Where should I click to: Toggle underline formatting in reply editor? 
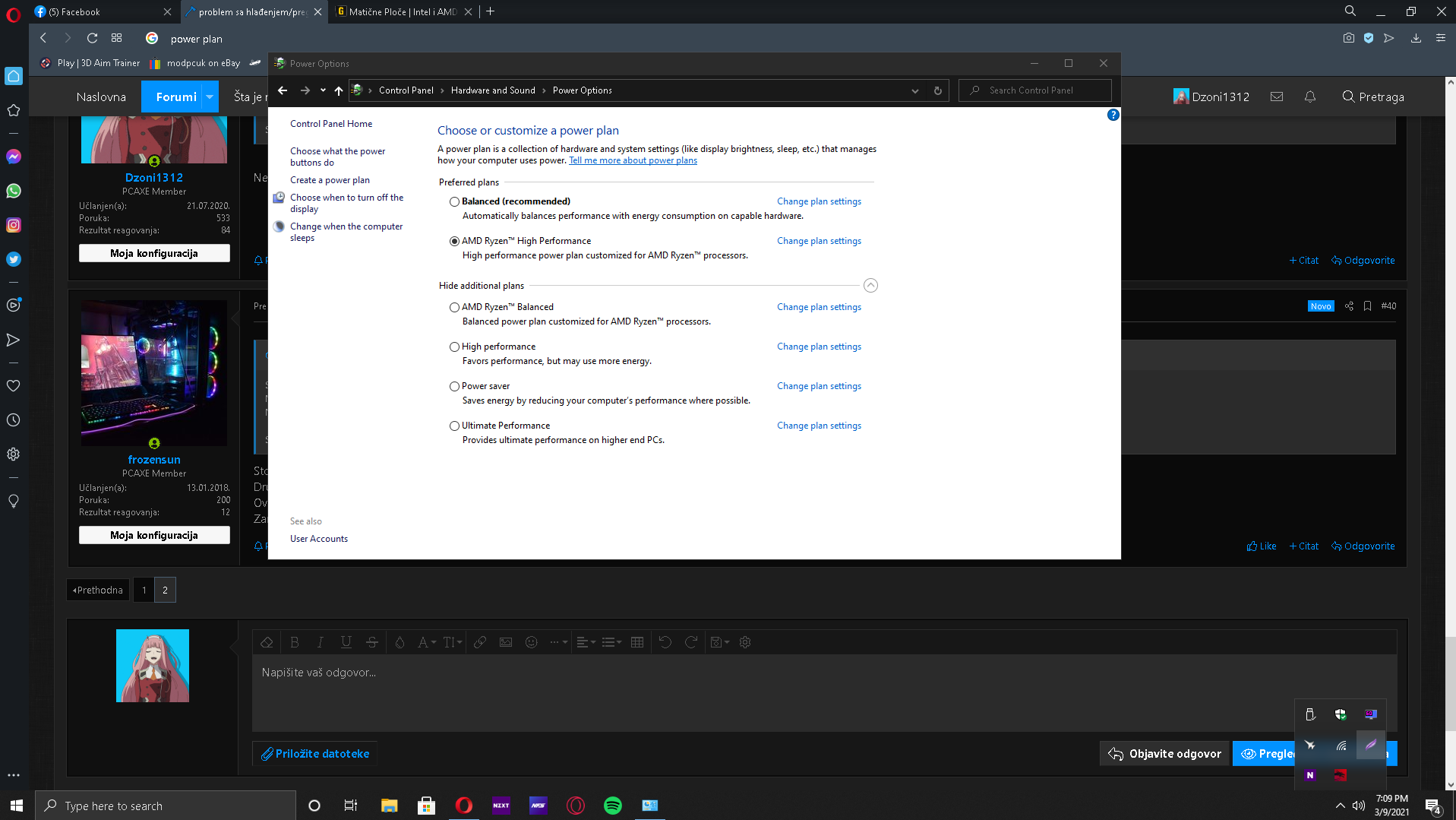tap(346, 642)
